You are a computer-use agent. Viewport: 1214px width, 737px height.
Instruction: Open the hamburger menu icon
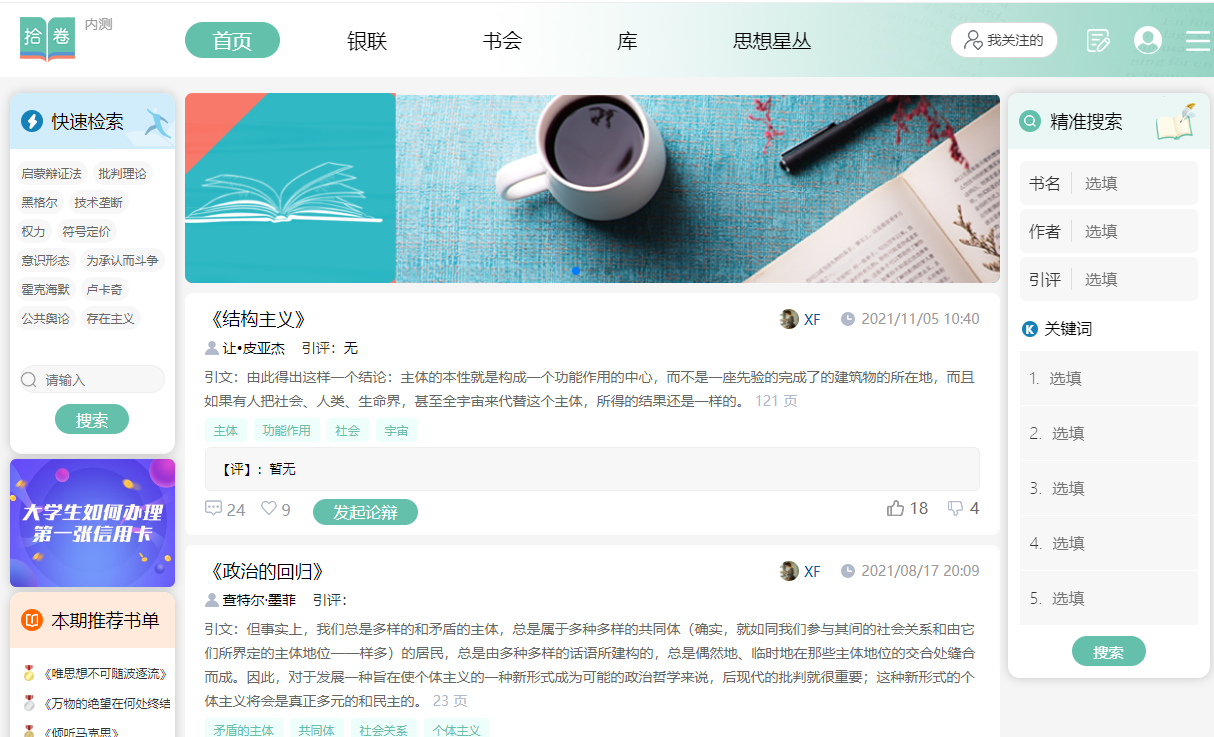click(1197, 41)
